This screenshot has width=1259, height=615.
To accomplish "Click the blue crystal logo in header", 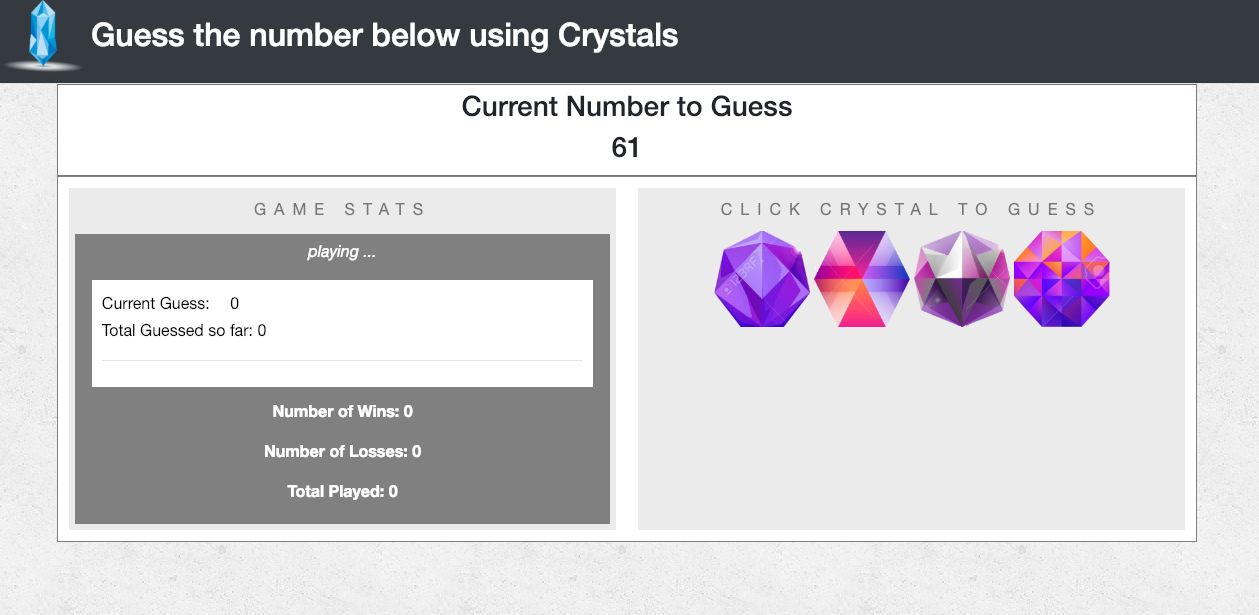I will click(42, 36).
